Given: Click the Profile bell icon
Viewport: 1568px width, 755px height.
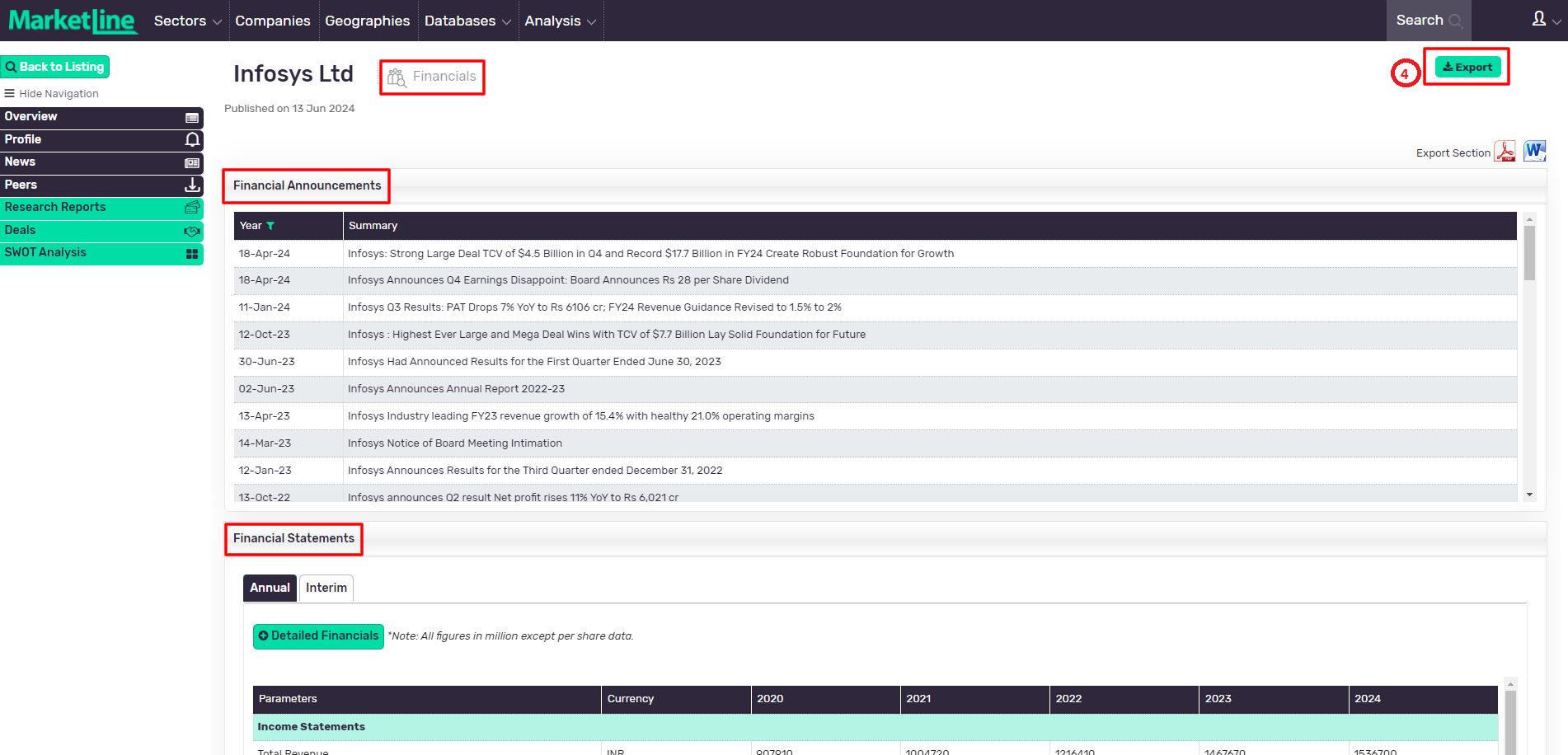Looking at the screenshot, I should click(192, 139).
